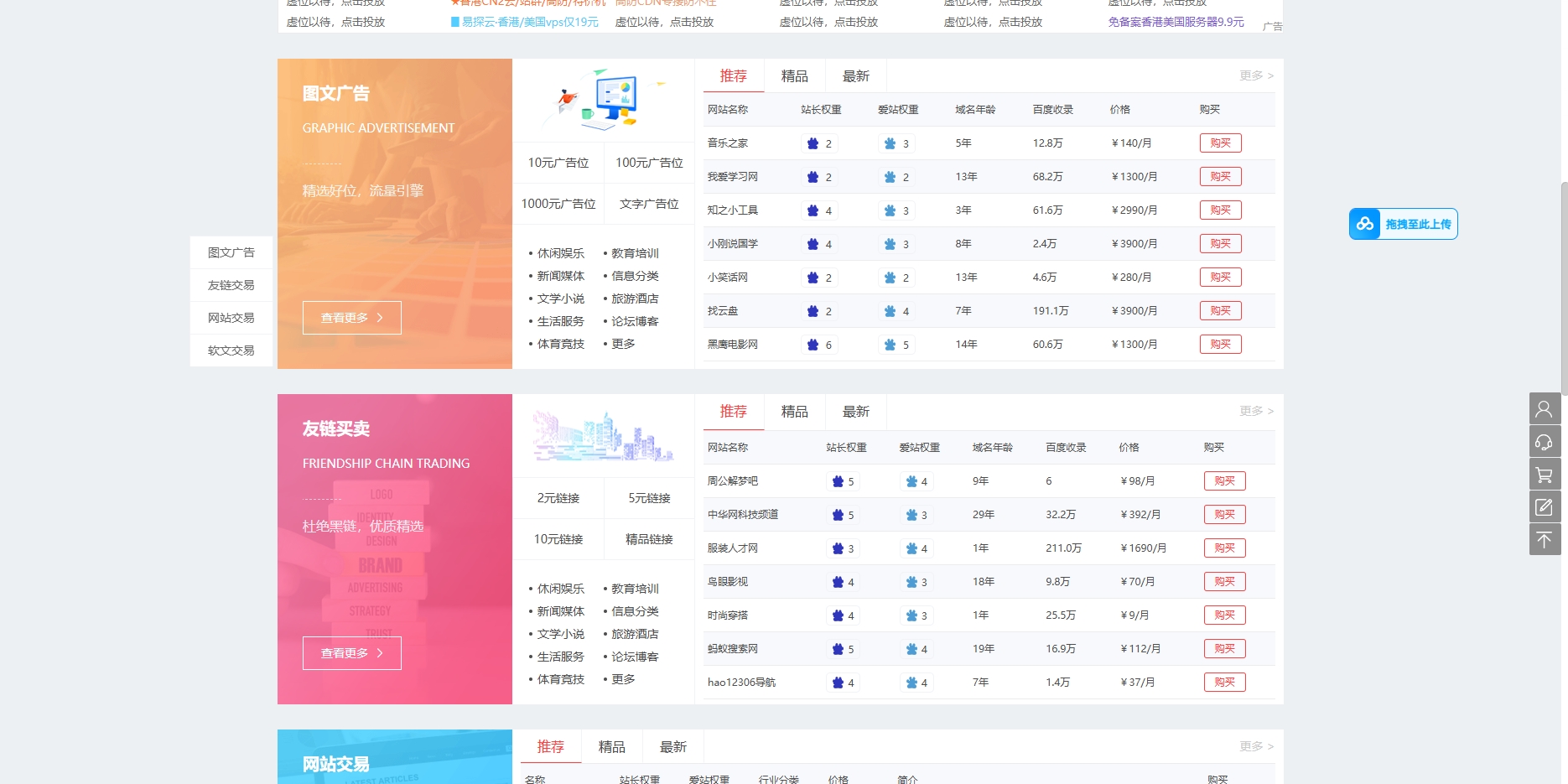Click 小笑话网 site name

pos(728,278)
